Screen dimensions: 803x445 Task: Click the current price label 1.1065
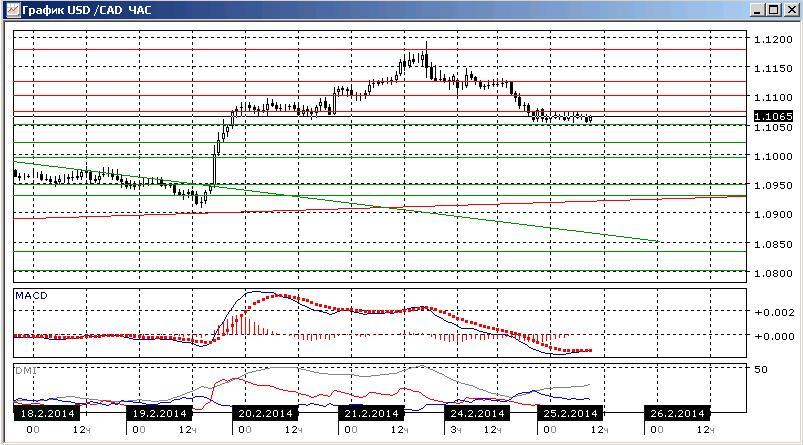[773, 117]
